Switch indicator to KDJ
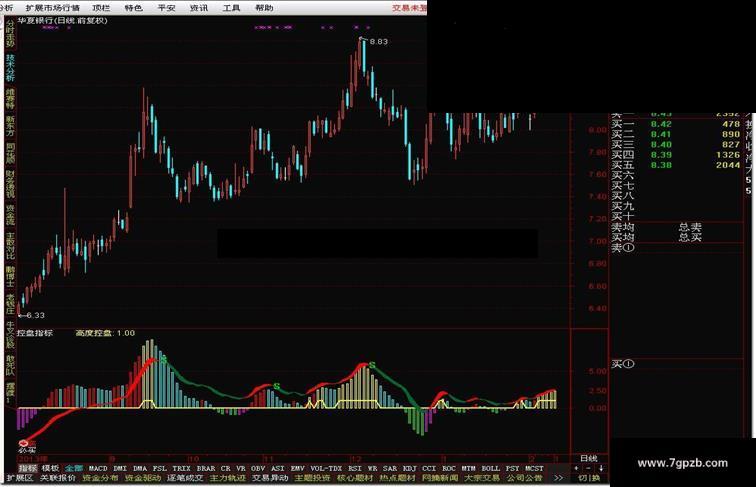This screenshot has height=487, width=756. coord(409,468)
